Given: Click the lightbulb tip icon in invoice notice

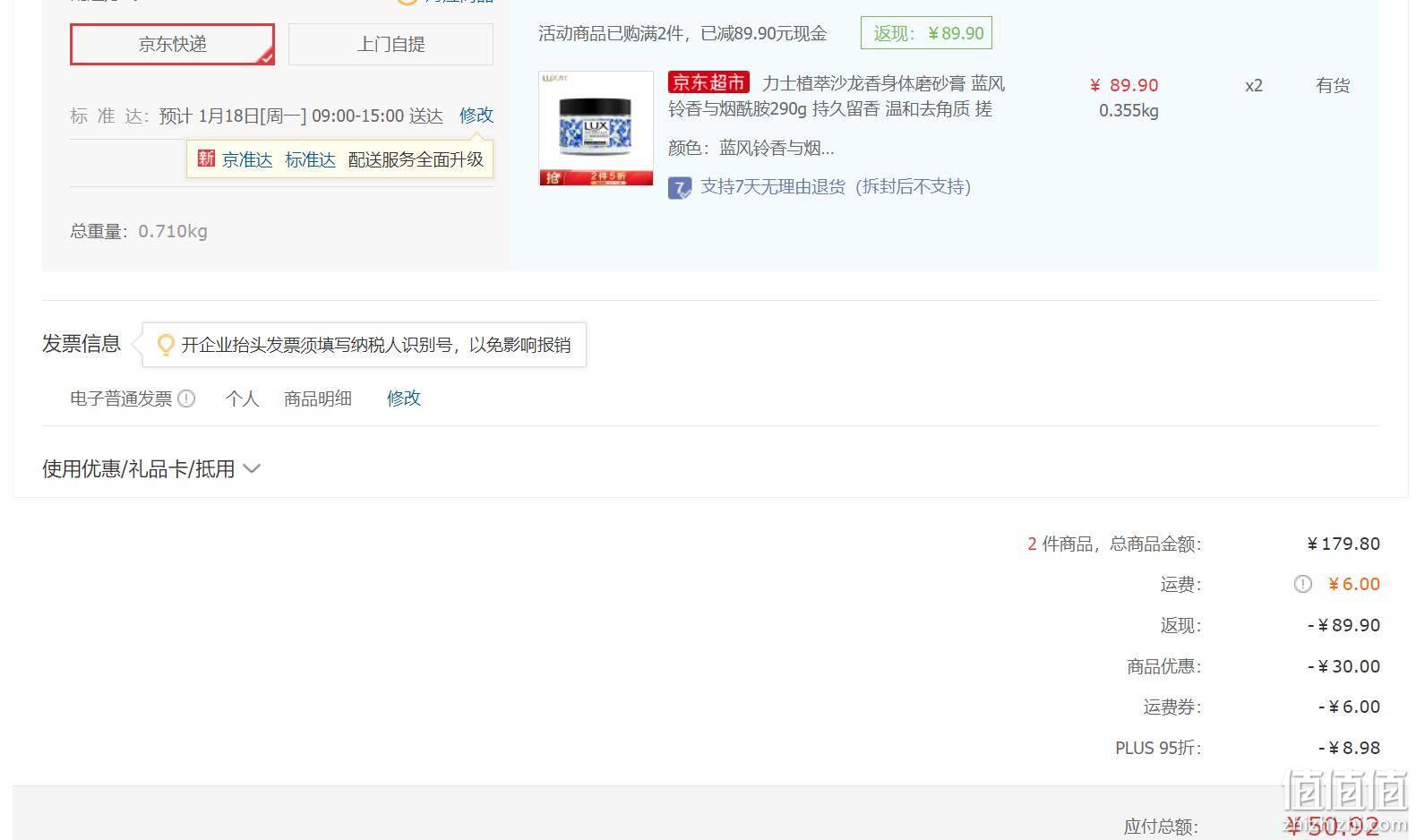Looking at the screenshot, I should 166,345.
